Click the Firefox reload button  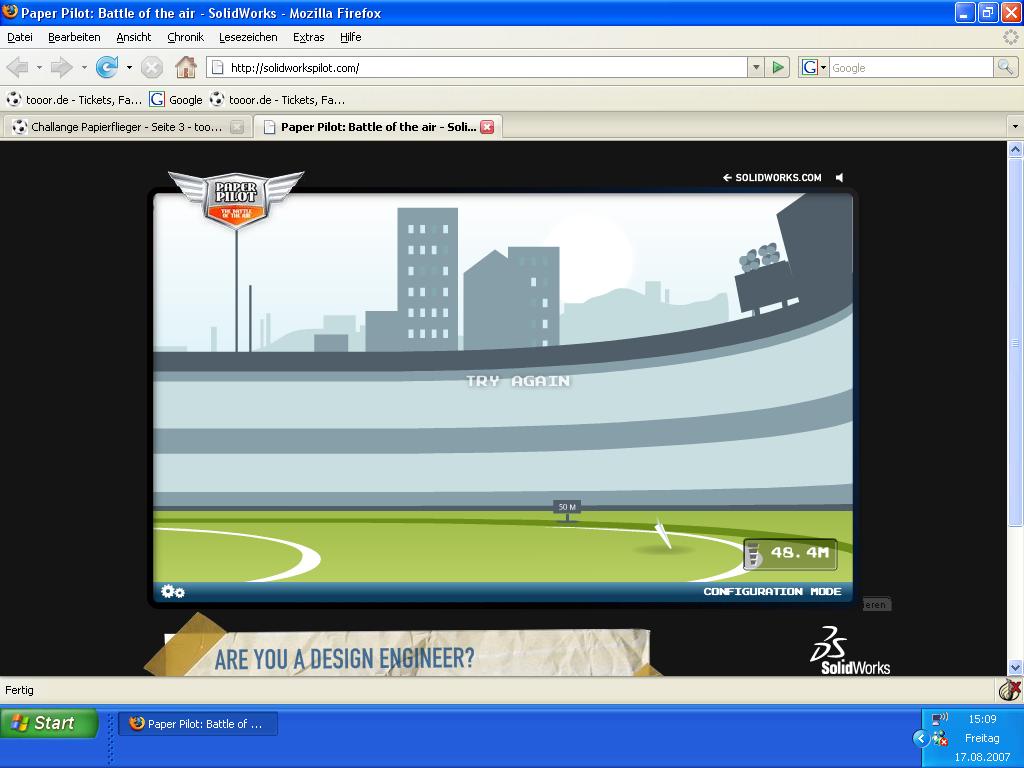coord(106,67)
